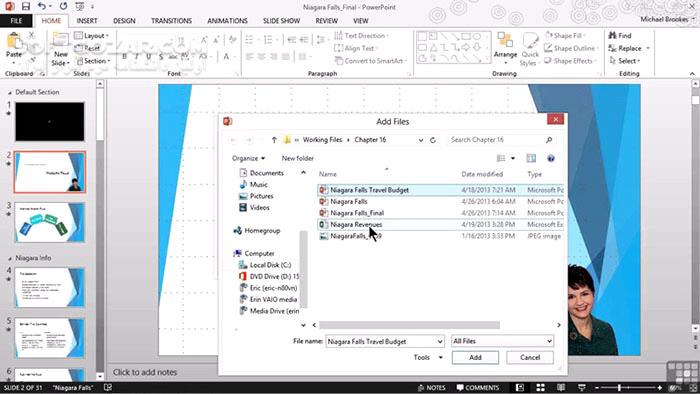700x394 pixels.
Task: Click the Save icon in Quick Access Toolbar
Action: [25, 7]
